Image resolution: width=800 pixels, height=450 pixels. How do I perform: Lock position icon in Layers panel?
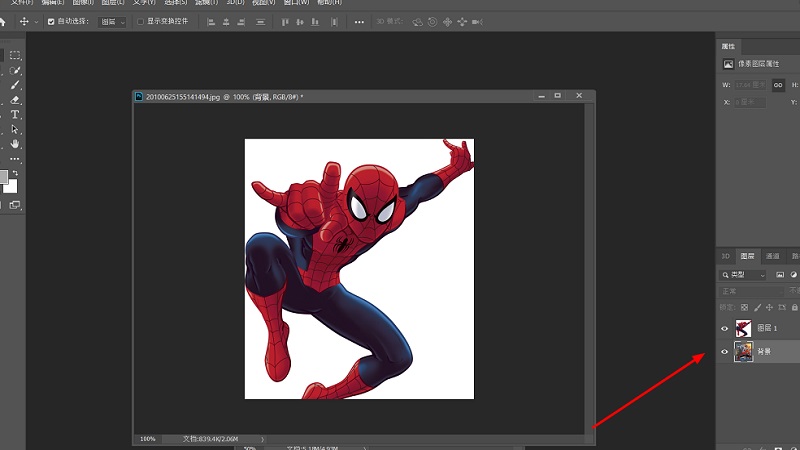coord(769,307)
